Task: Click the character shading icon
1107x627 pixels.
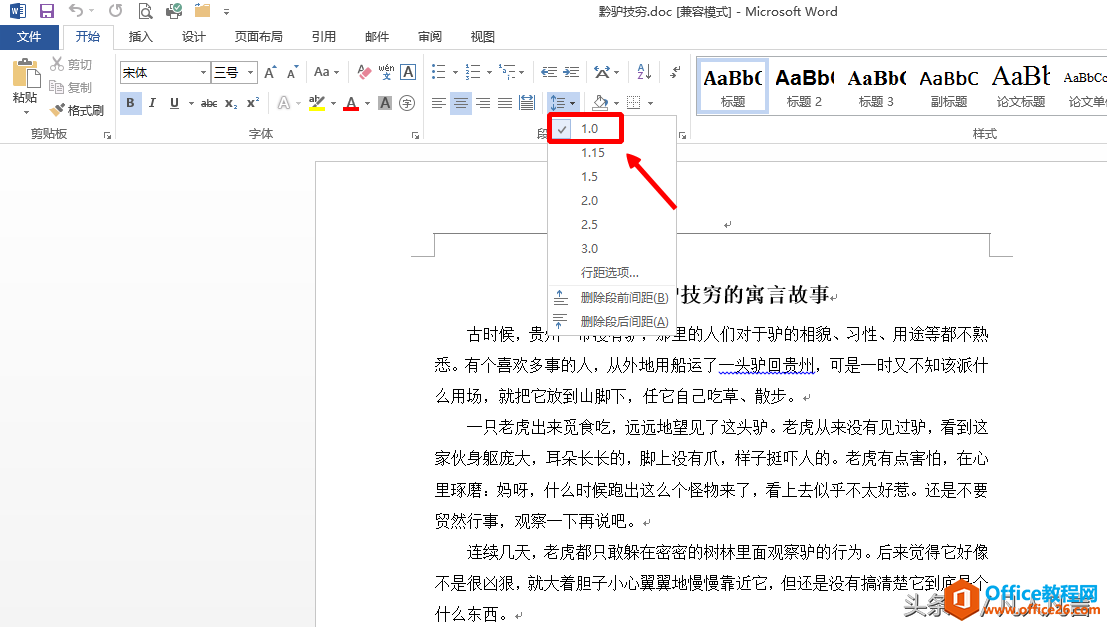Action: pyautogui.click(x=385, y=104)
